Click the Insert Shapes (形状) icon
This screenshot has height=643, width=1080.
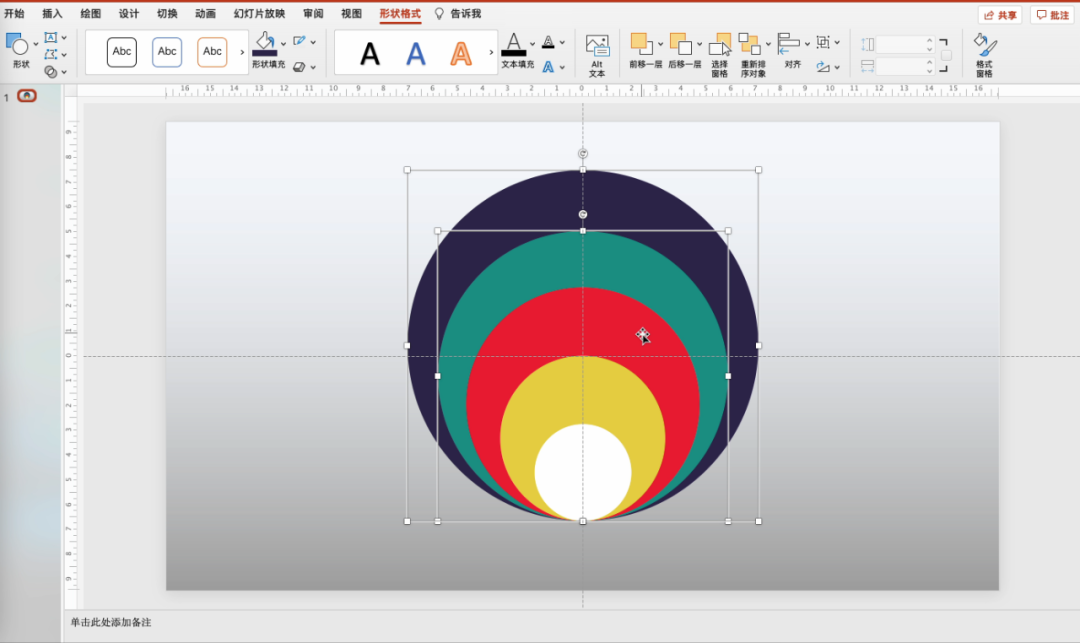pos(17,45)
